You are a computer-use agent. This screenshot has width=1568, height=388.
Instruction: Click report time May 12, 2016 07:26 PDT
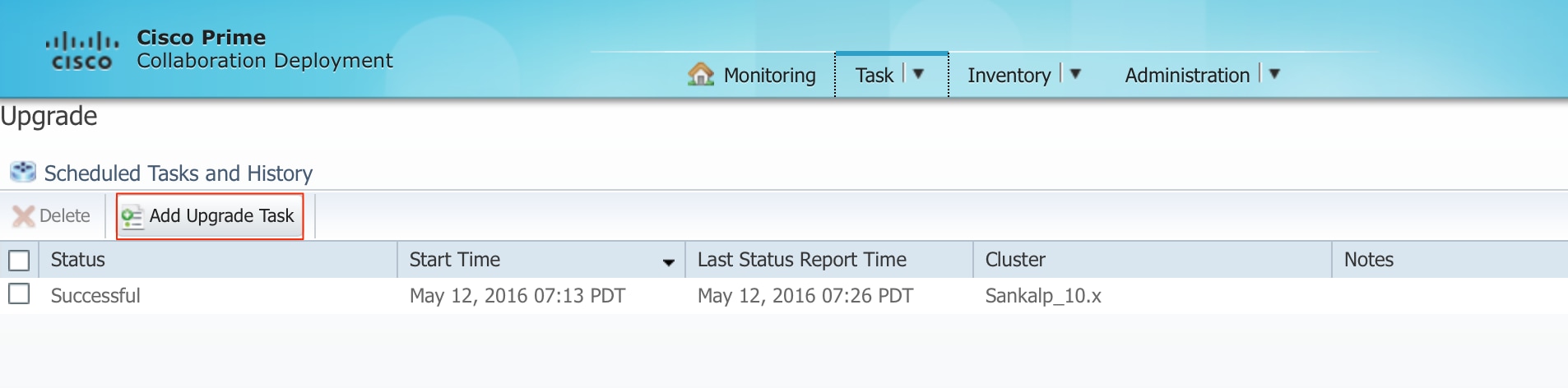805,296
